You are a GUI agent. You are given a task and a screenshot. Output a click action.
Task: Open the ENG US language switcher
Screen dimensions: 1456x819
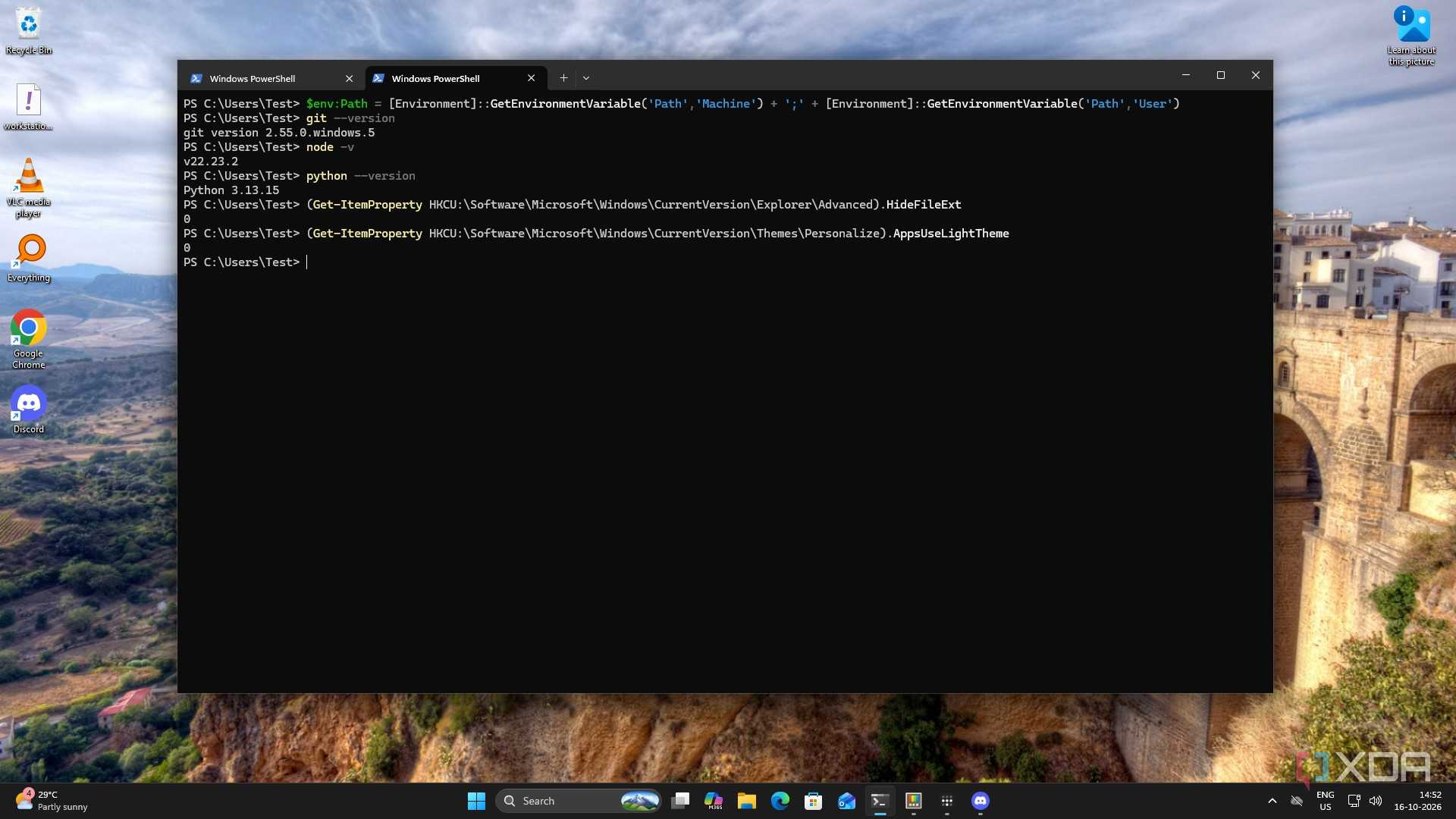coord(1326,801)
